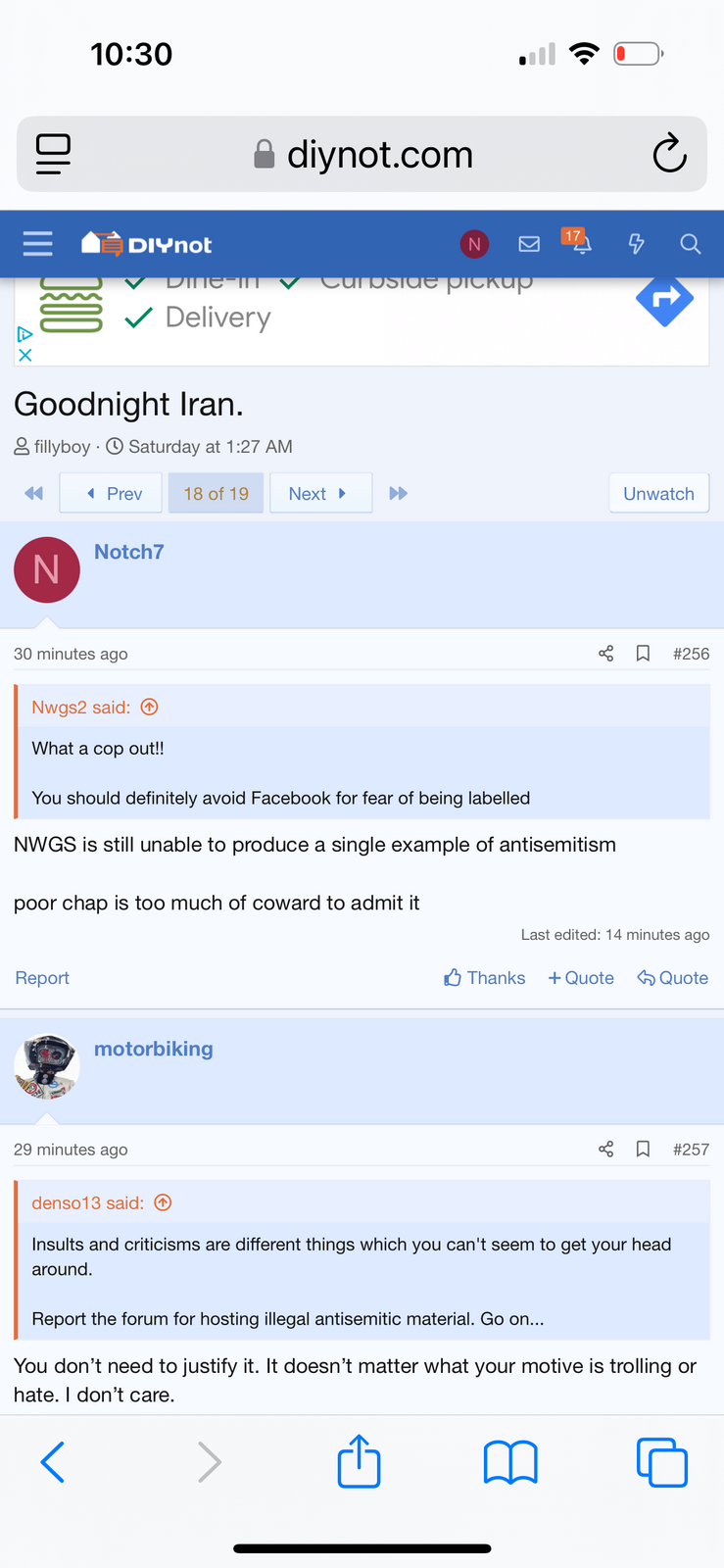Open the motorbiking user profile link

[x=153, y=1049]
